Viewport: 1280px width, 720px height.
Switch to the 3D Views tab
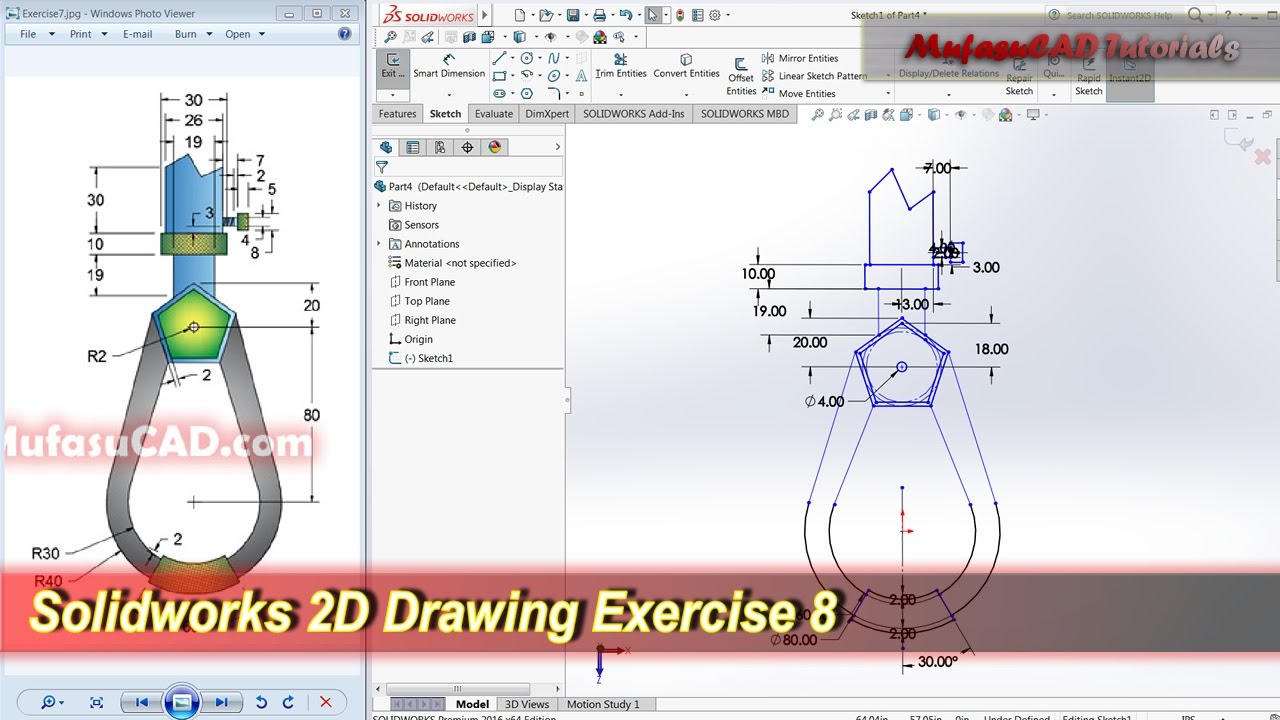coord(527,704)
